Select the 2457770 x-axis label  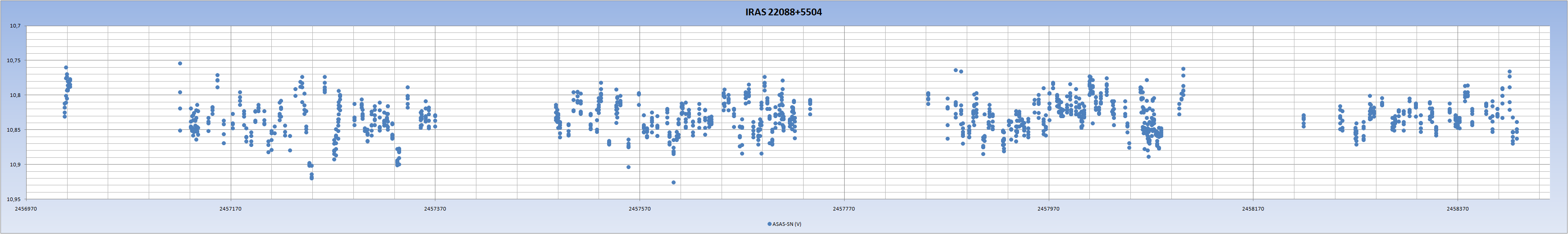844,208
